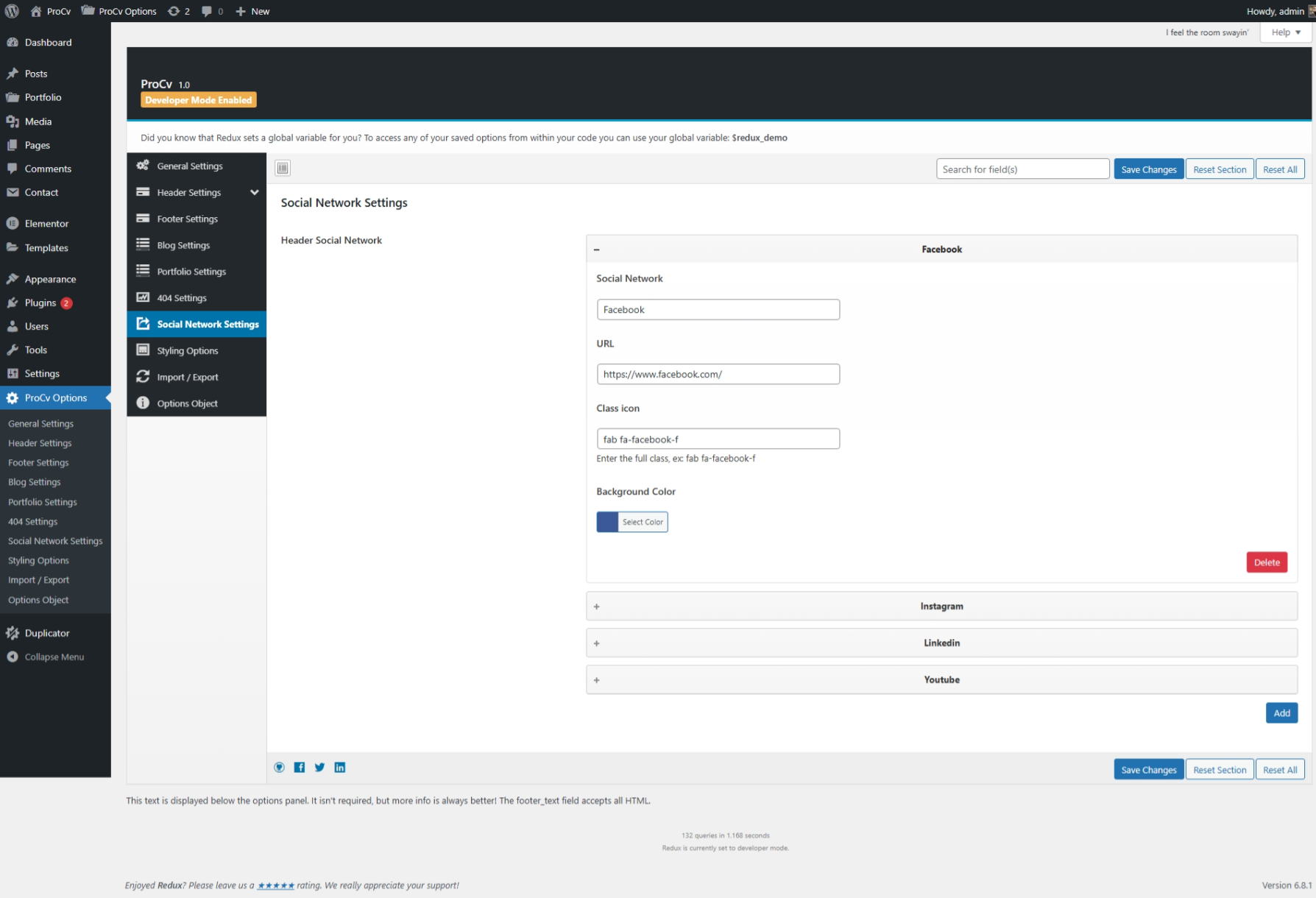Click the circular website icon in the panel footer
This screenshot has width=1316, height=898.
tap(280, 767)
